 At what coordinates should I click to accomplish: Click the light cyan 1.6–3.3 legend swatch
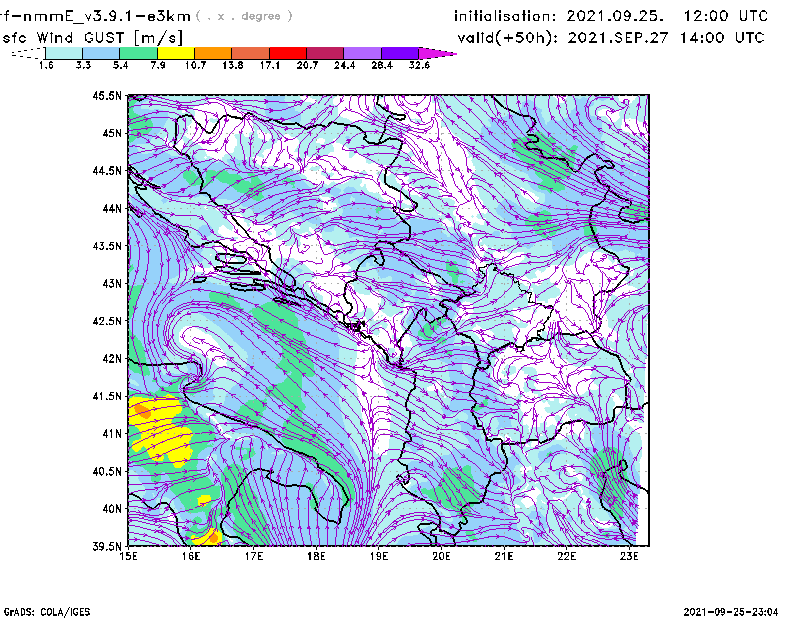(64, 53)
